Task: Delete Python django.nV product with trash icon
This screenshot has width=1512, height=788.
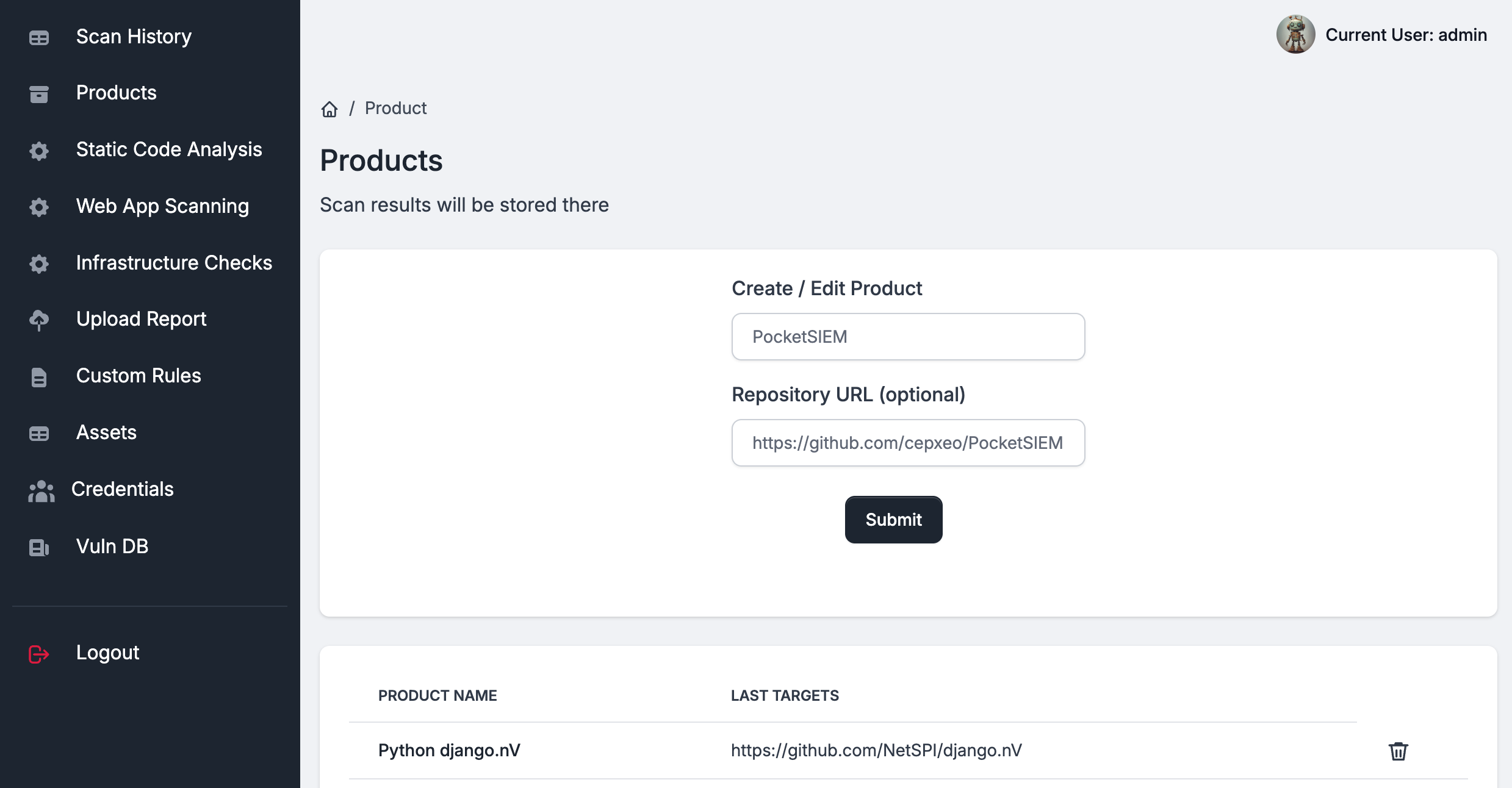Action: pos(1398,751)
